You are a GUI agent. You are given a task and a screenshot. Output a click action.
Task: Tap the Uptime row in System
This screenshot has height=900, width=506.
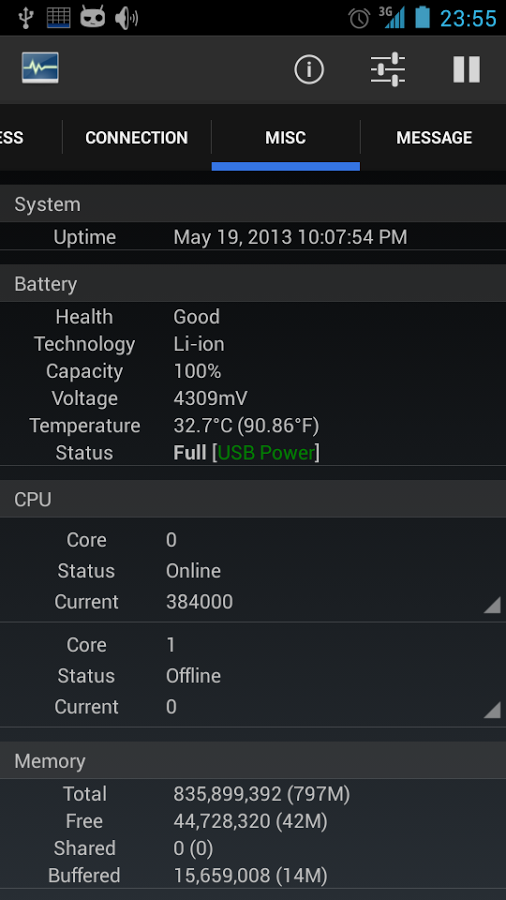point(253,237)
